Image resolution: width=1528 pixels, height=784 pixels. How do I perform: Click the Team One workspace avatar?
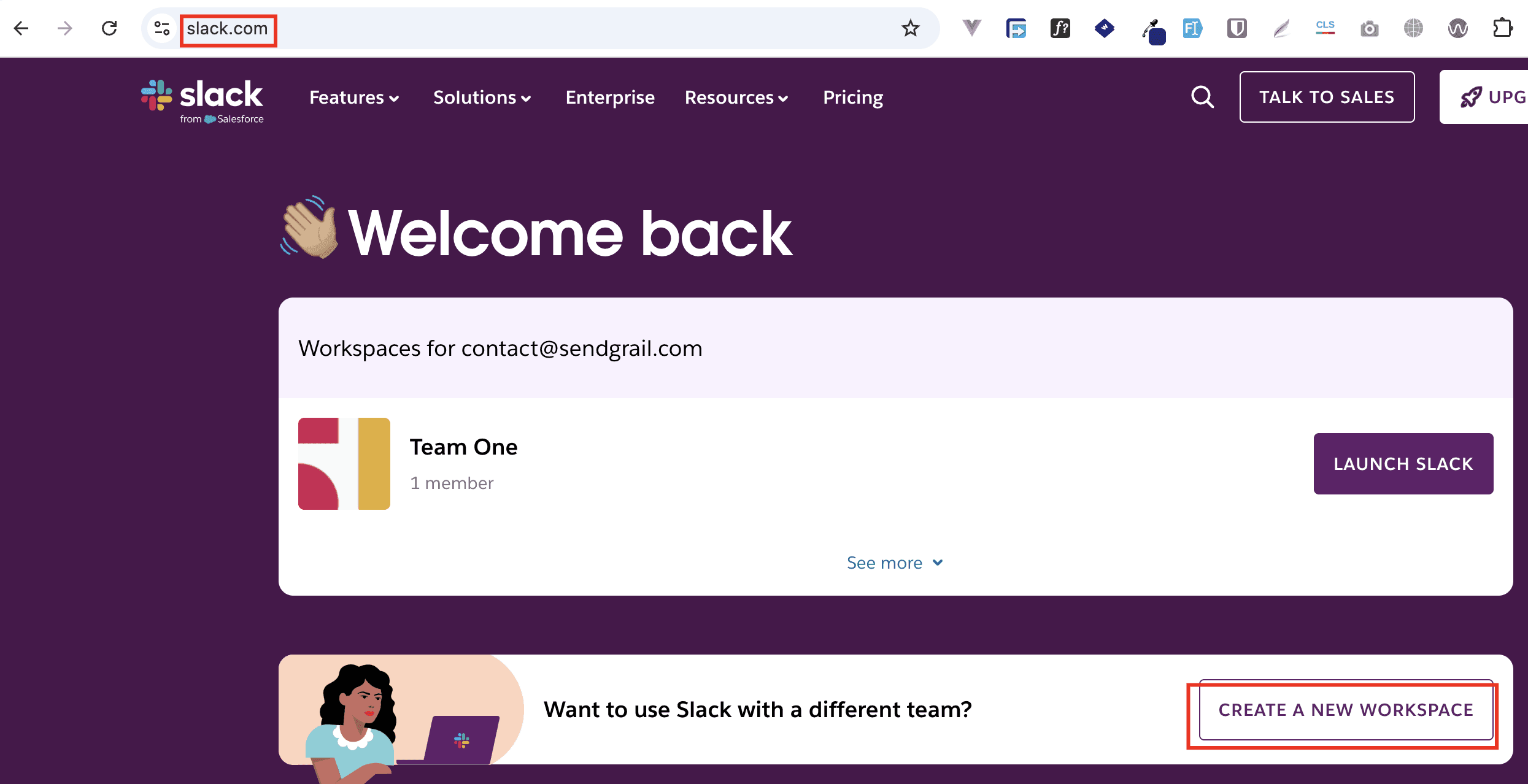tap(344, 464)
